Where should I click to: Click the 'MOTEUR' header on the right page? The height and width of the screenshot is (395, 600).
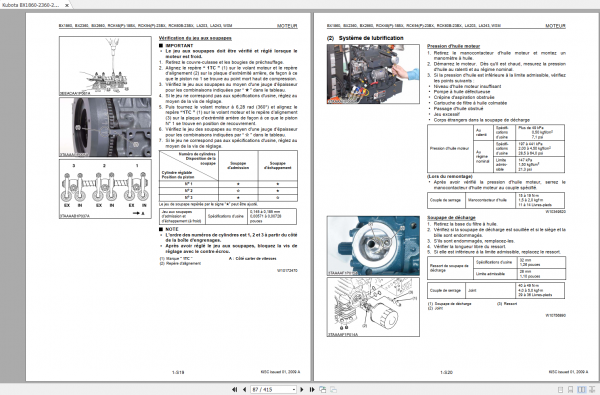555,26
